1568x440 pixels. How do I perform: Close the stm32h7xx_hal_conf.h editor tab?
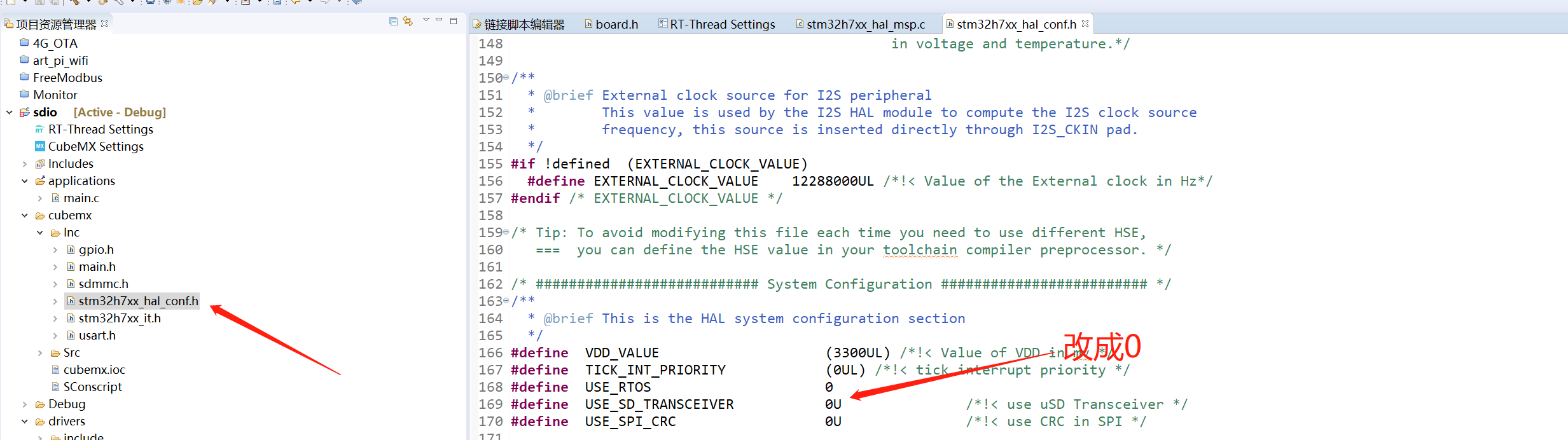point(1085,24)
